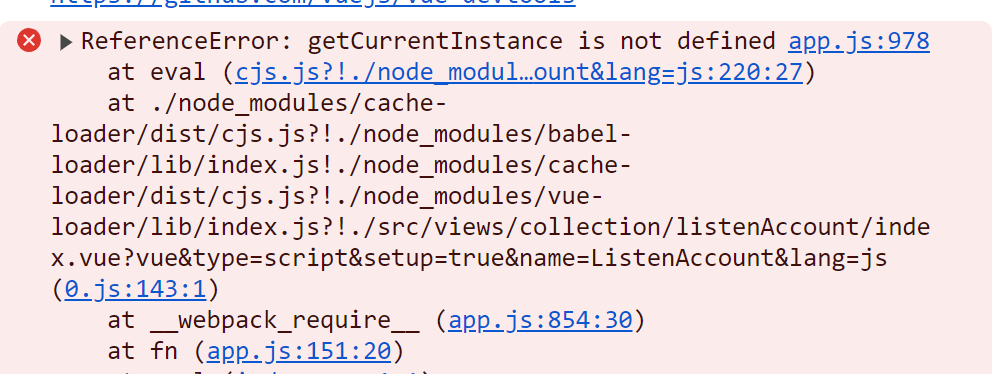
Task: Open the partially visible github vue-devtools link
Action: pos(313,3)
